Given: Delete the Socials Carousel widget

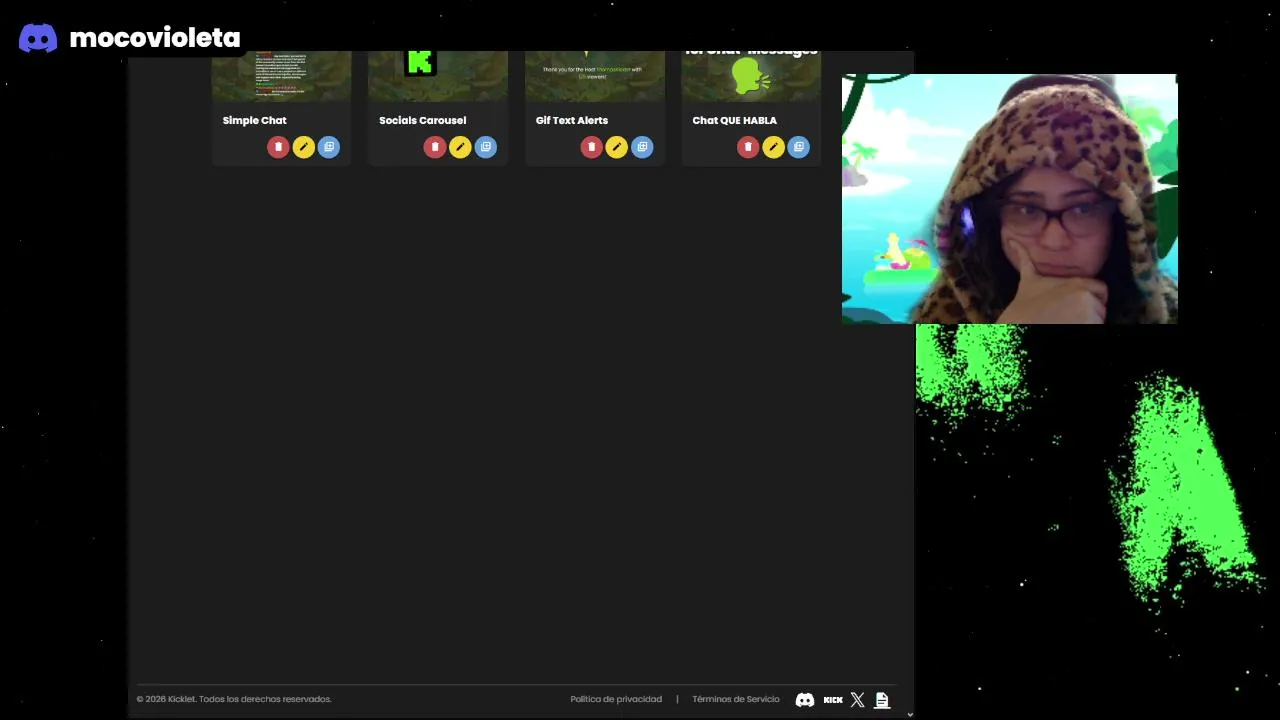Looking at the screenshot, I should coord(434,147).
